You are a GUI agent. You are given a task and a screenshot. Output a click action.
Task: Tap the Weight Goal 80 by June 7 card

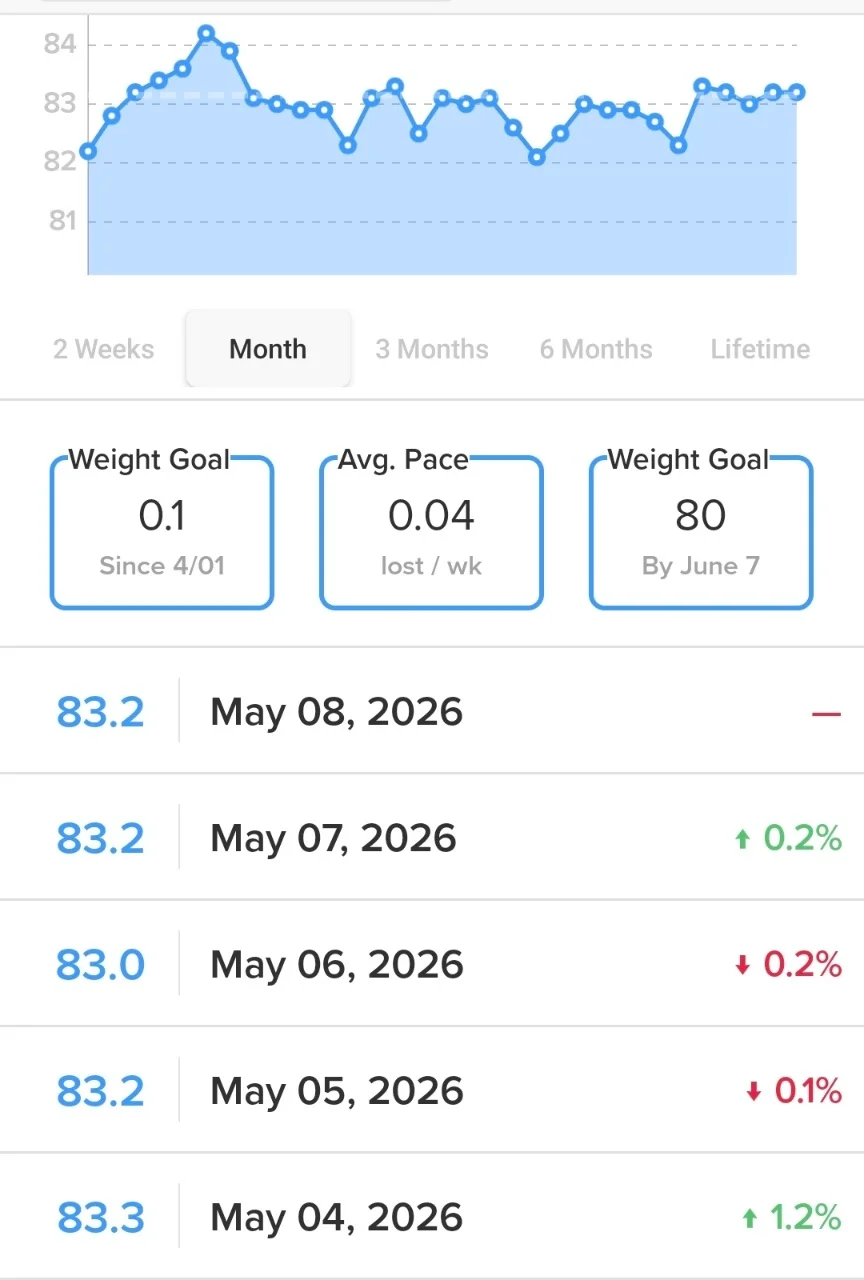(x=701, y=531)
